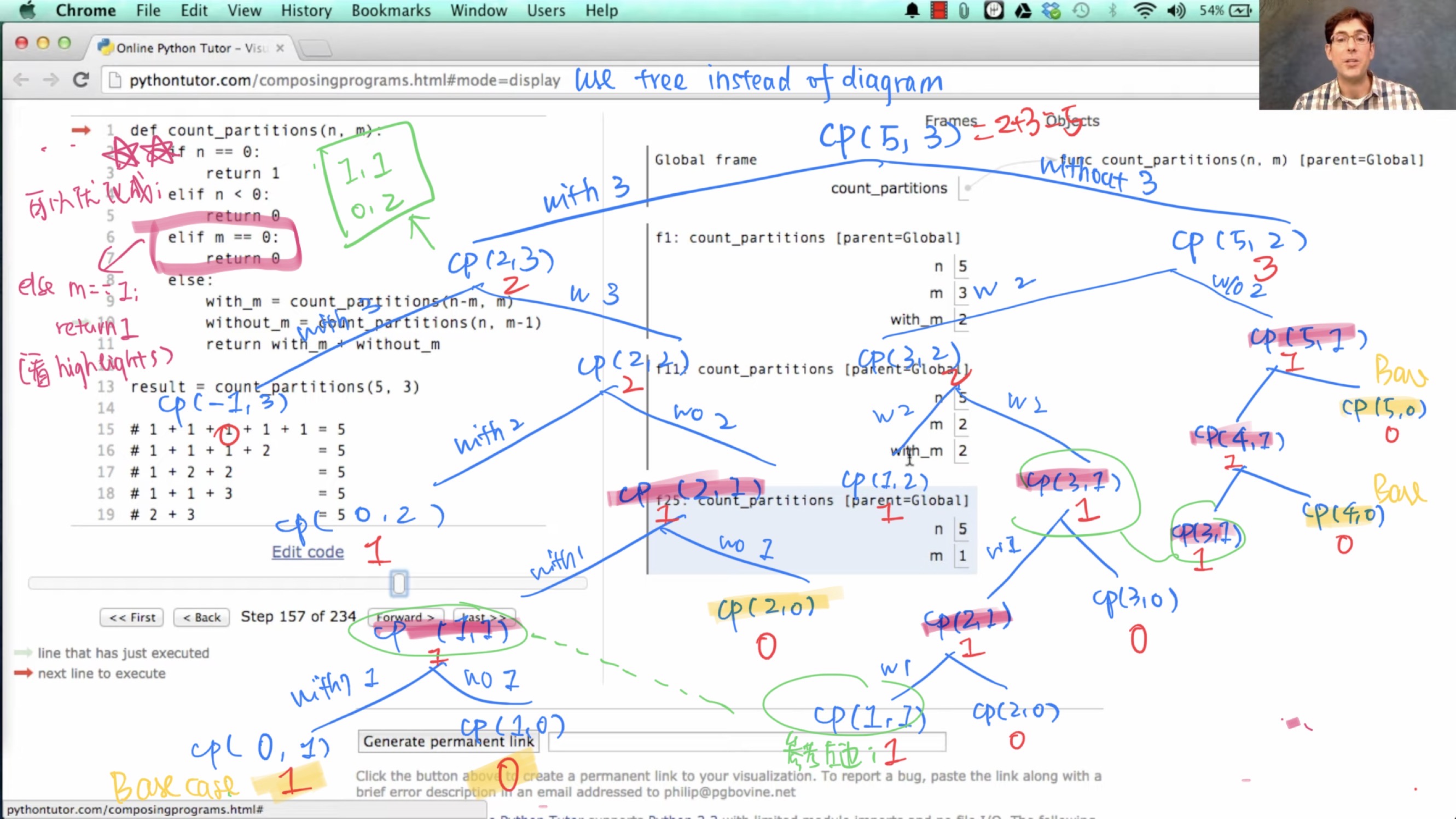This screenshot has width=1456, height=819.
Task: Click the Wi-Fi status icon
Action: 1145,10
